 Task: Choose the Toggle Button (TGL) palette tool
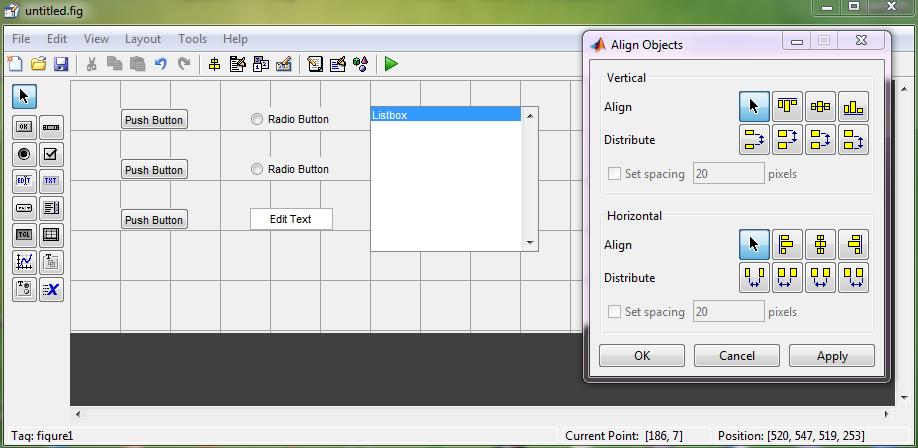pyautogui.click(x=24, y=235)
